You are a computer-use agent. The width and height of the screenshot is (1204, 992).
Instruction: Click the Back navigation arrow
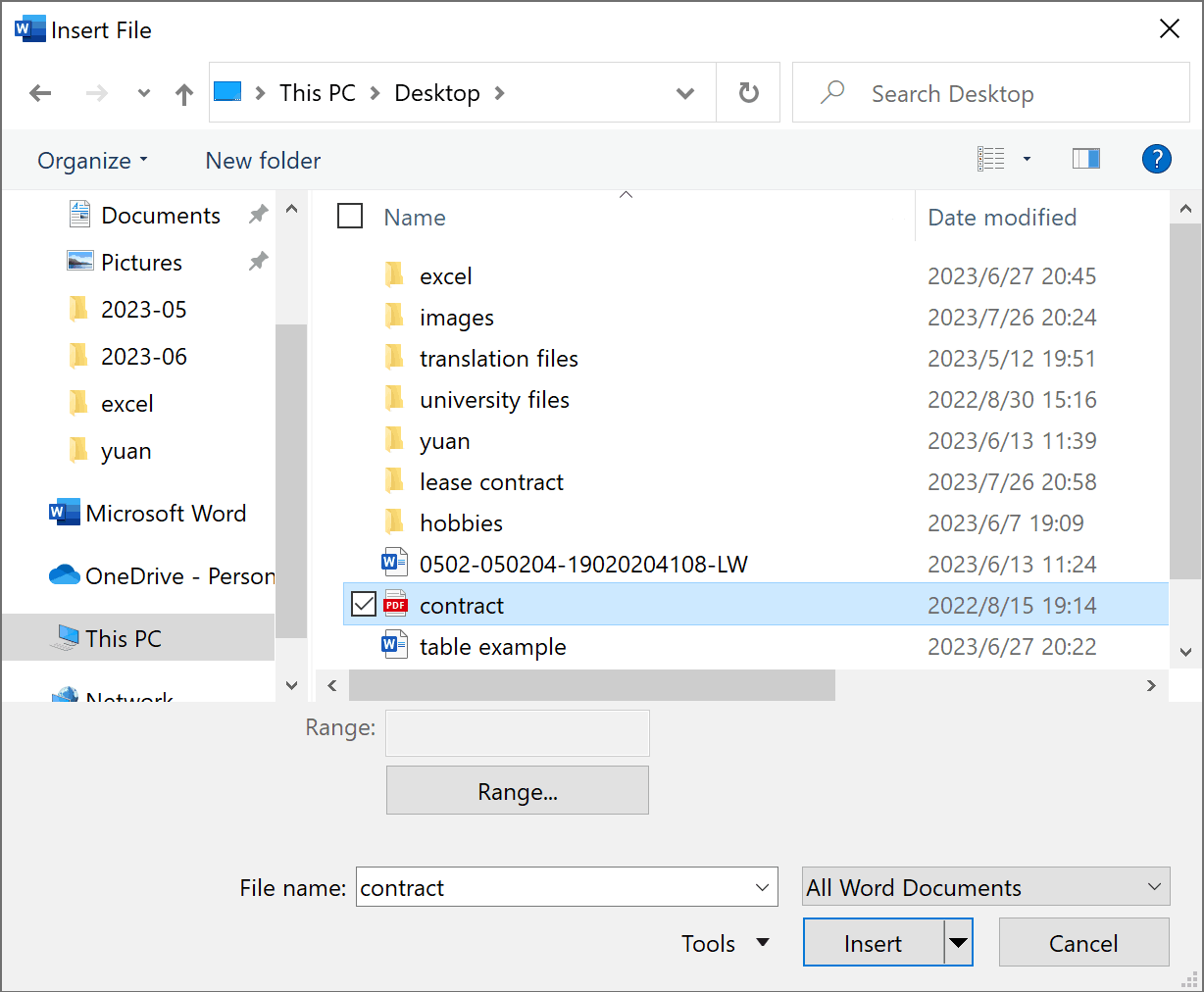pyautogui.click(x=40, y=93)
